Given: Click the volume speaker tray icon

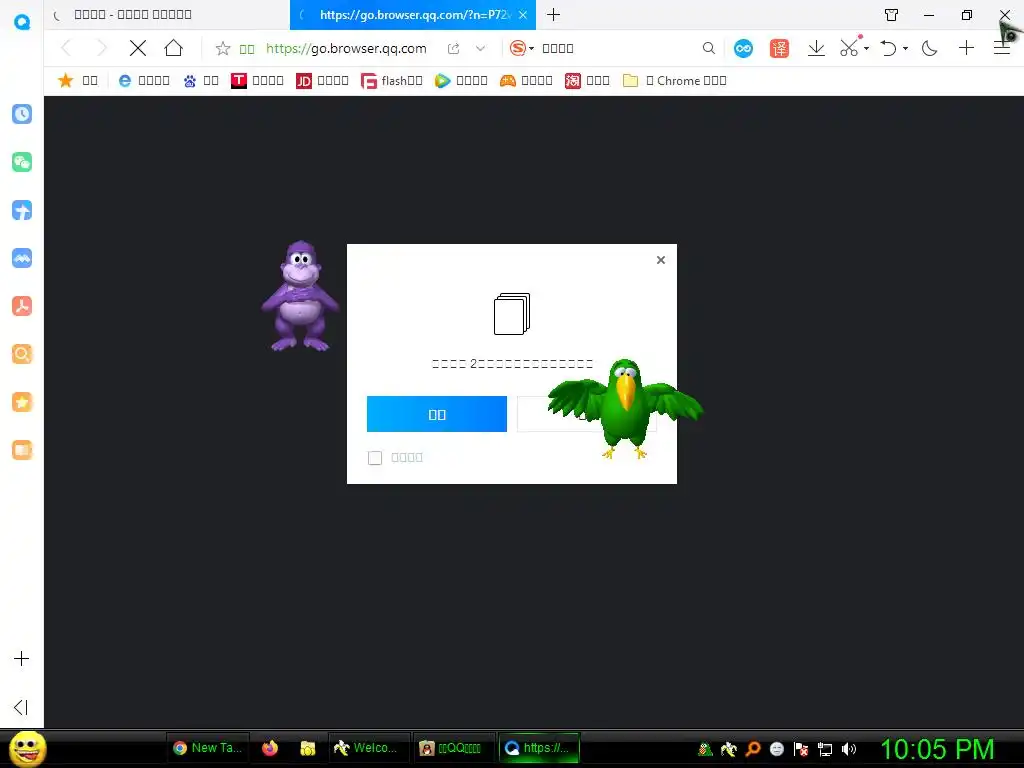Looking at the screenshot, I should click(848, 749).
